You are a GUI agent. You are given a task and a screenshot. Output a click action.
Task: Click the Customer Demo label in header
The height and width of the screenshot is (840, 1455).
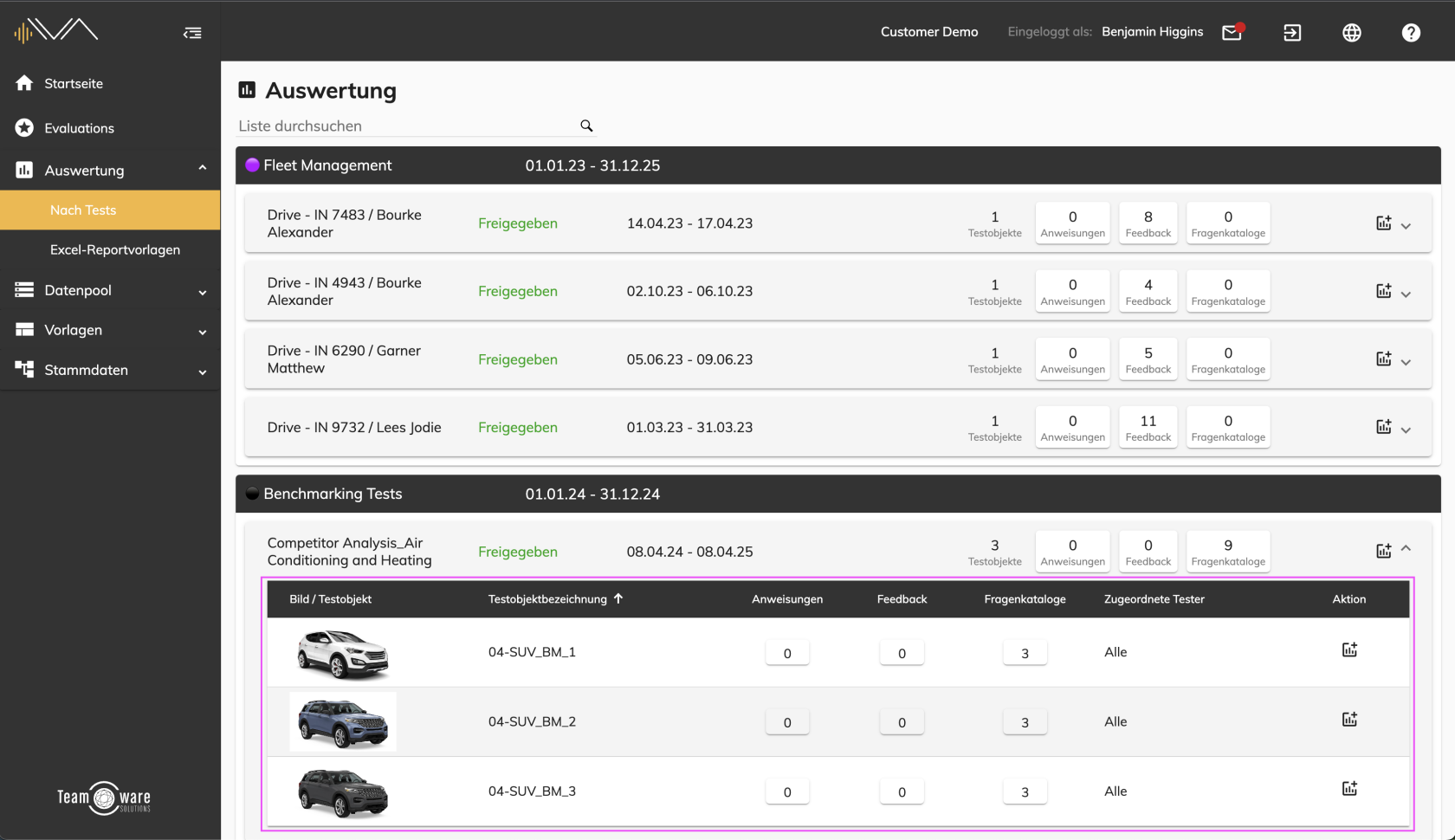(929, 32)
